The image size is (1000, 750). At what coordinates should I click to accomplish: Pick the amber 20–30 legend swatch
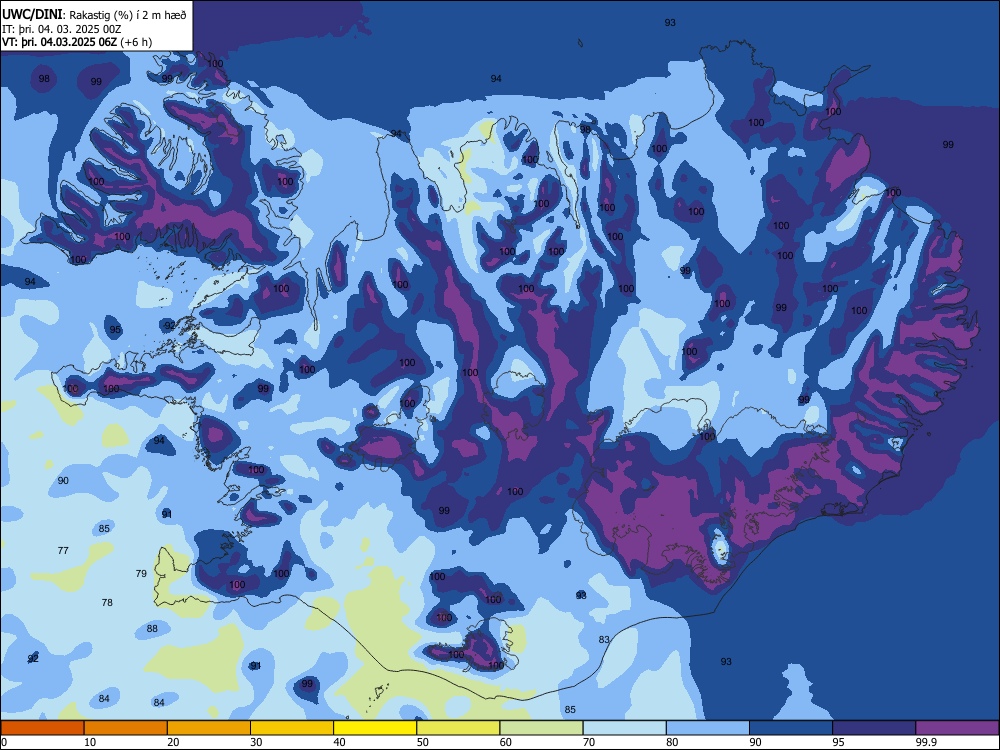(x=209, y=728)
